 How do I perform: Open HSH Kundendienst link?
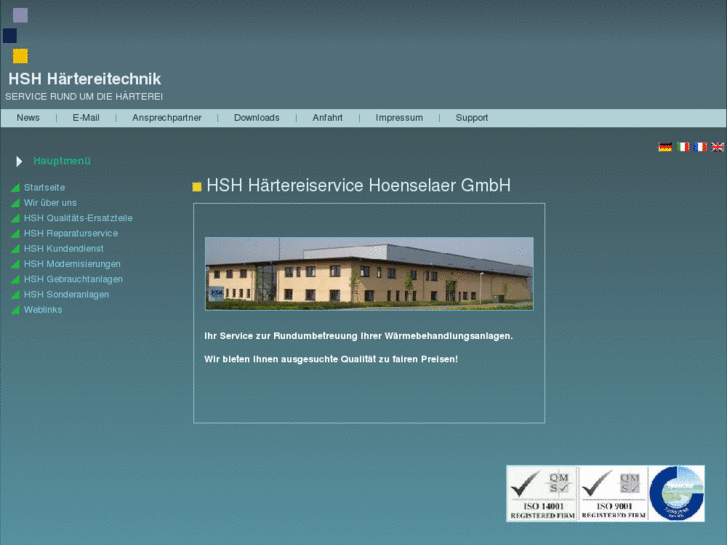[64, 249]
